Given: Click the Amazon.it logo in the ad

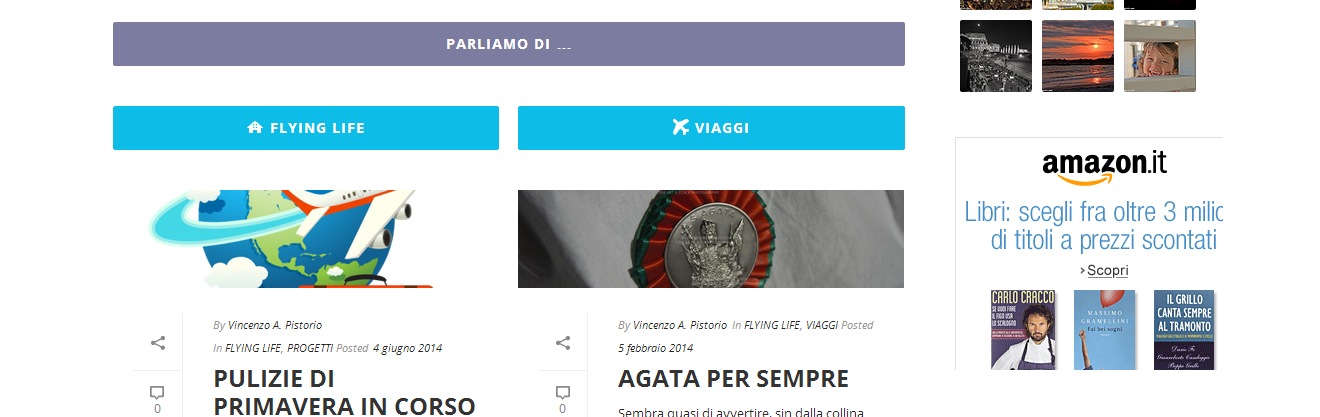Looking at the screenshot, I should 1104,167.
